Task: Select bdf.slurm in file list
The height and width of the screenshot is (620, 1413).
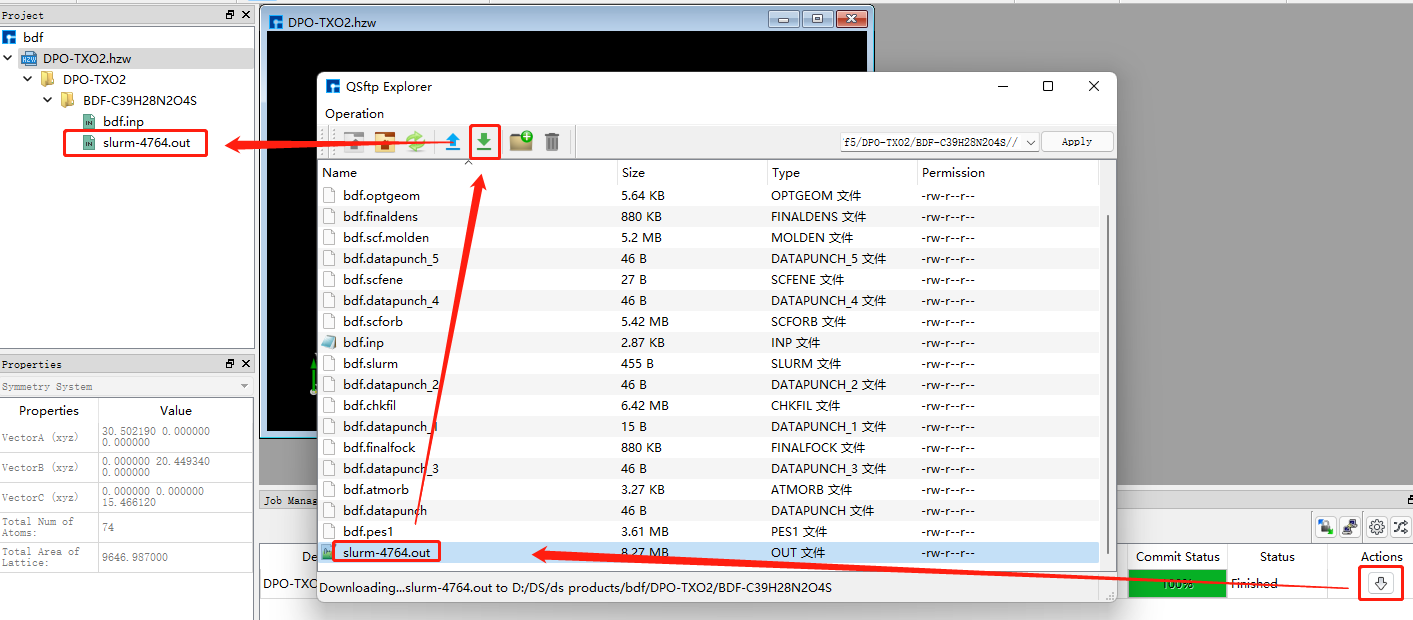Action: tap(370, 363)
